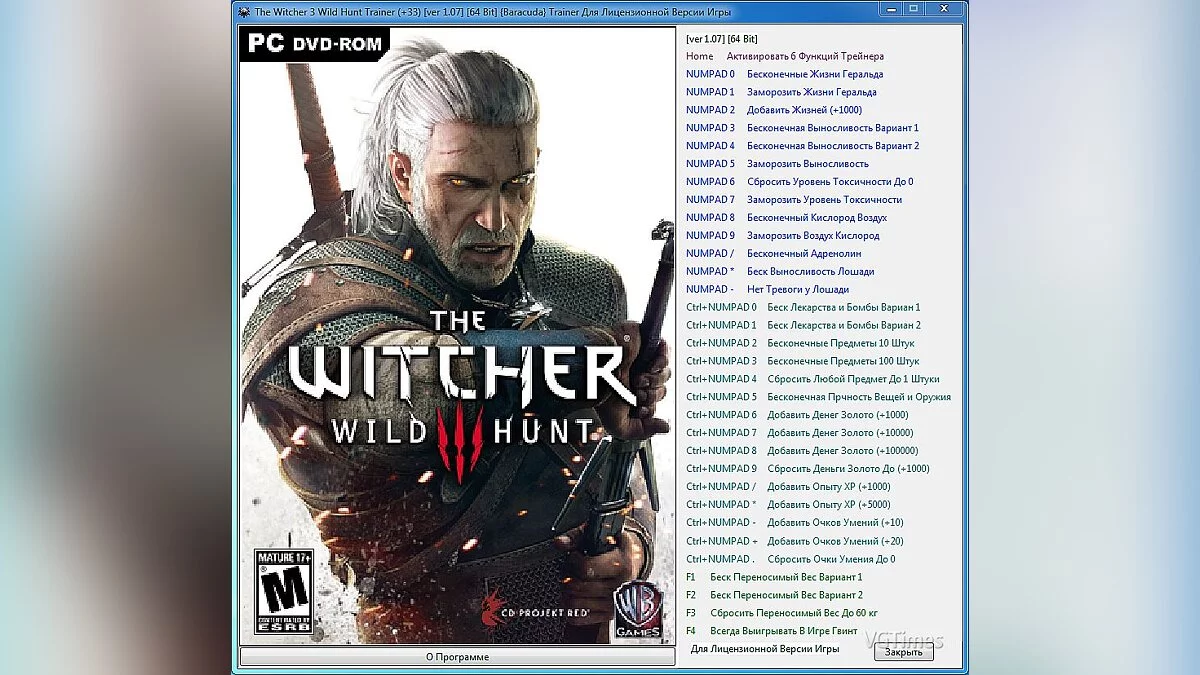Click 'Добавить Опыту XP (+5000)' line
Image resolution: width=1200 pixels, height=675 pixels.
[x=828, y=506]
